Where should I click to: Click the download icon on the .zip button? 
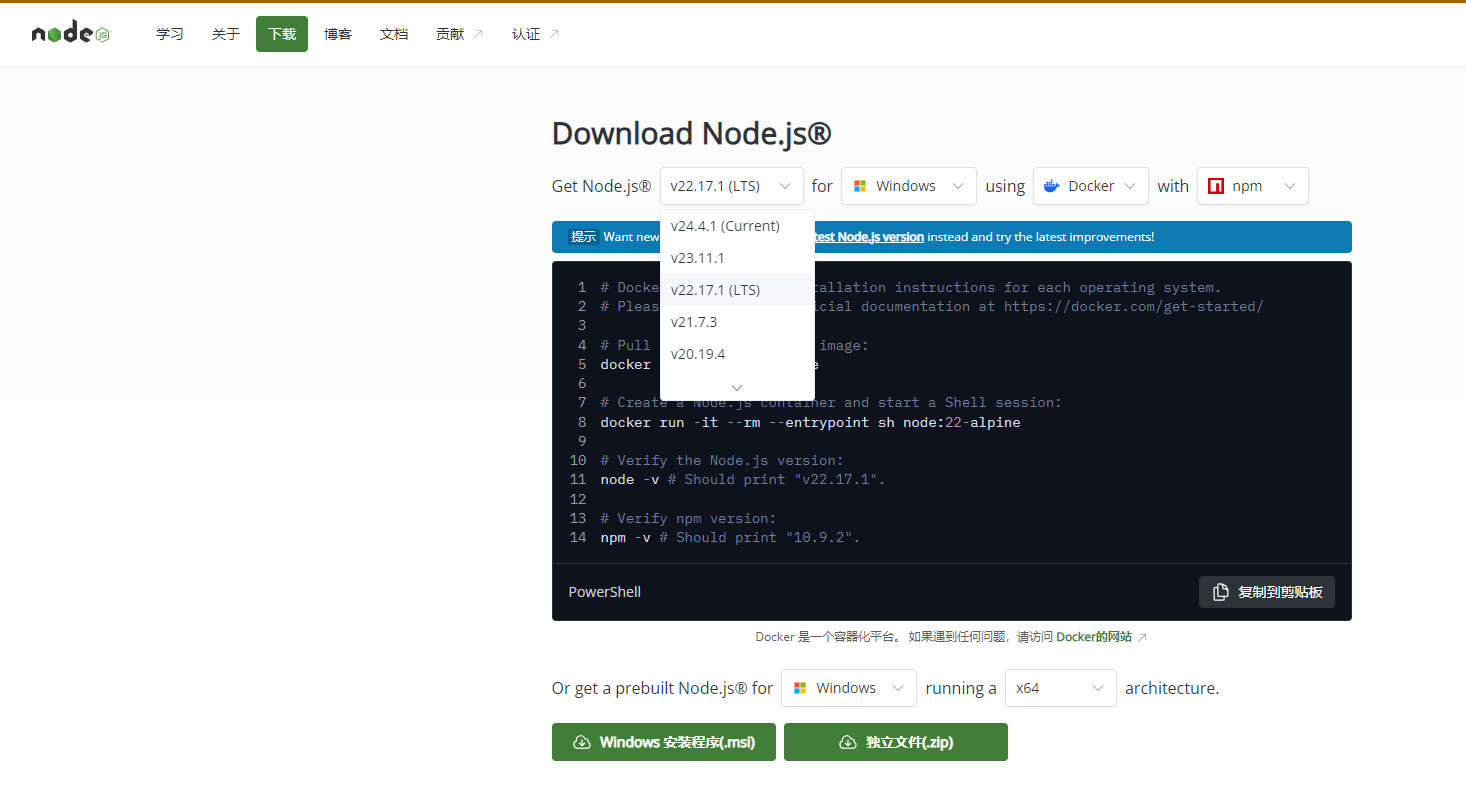coord(847,742)
